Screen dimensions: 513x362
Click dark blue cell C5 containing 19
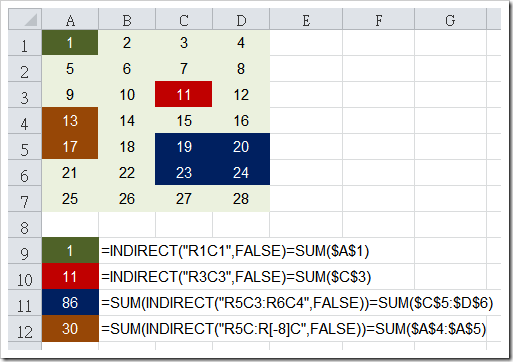[x=184, y=146]
